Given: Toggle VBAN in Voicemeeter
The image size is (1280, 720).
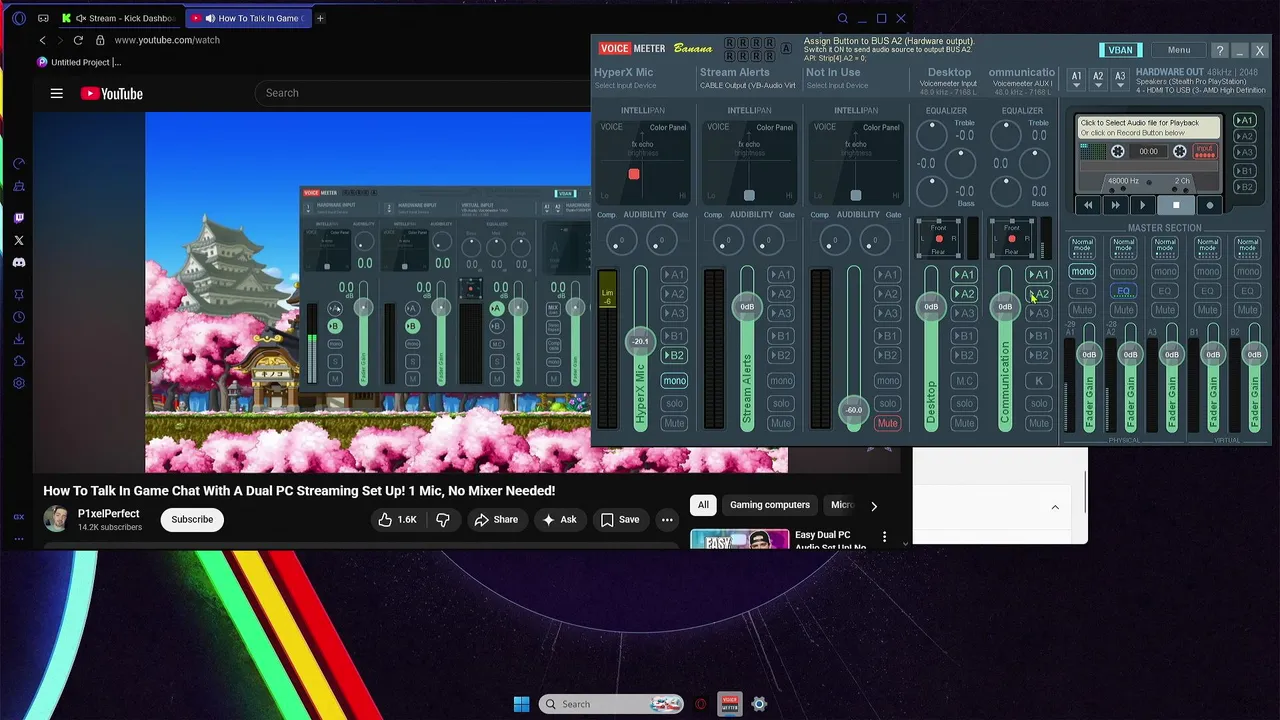Looking at the screenshot, I should click(1121, 50).
